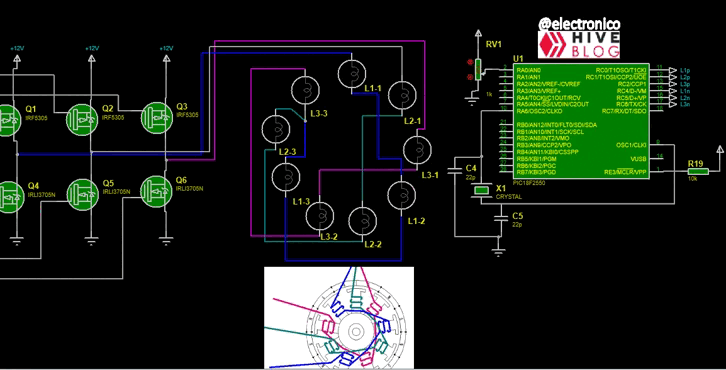Click the RA0/AN0 pin label on U1
This screenshot has width=726, height=370.
tap(529, 70)
